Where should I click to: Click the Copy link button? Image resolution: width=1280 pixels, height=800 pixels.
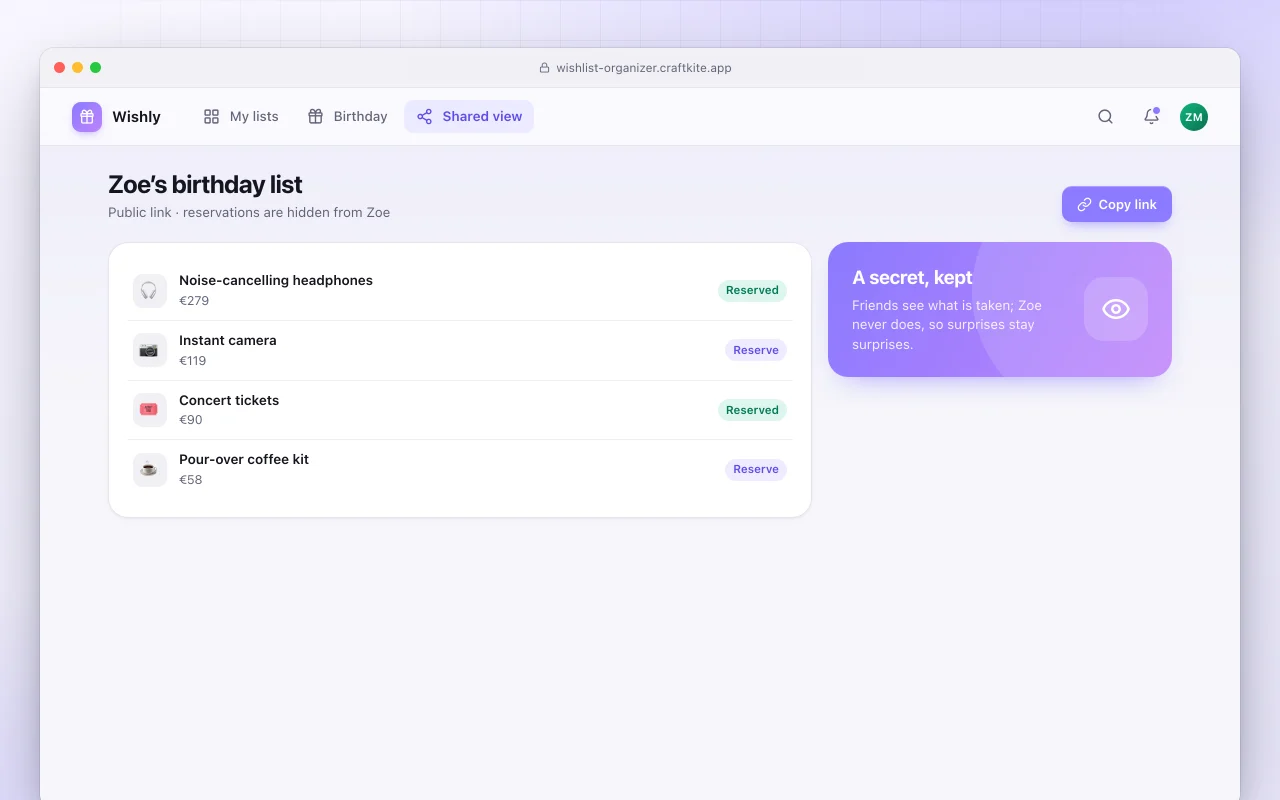tap(1117, 204)
